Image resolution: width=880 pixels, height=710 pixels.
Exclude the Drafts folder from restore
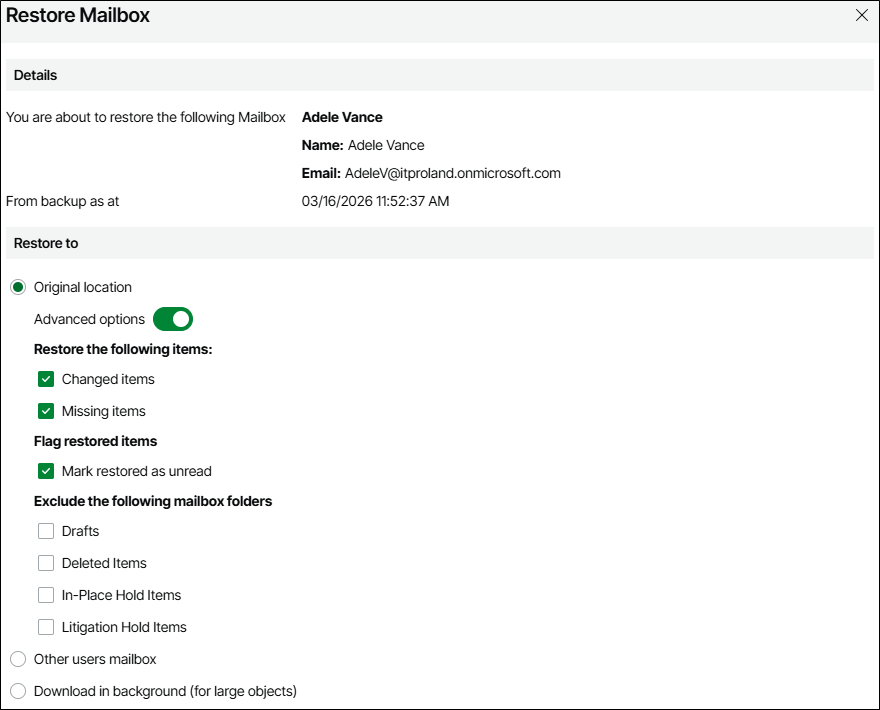(46, 531)
